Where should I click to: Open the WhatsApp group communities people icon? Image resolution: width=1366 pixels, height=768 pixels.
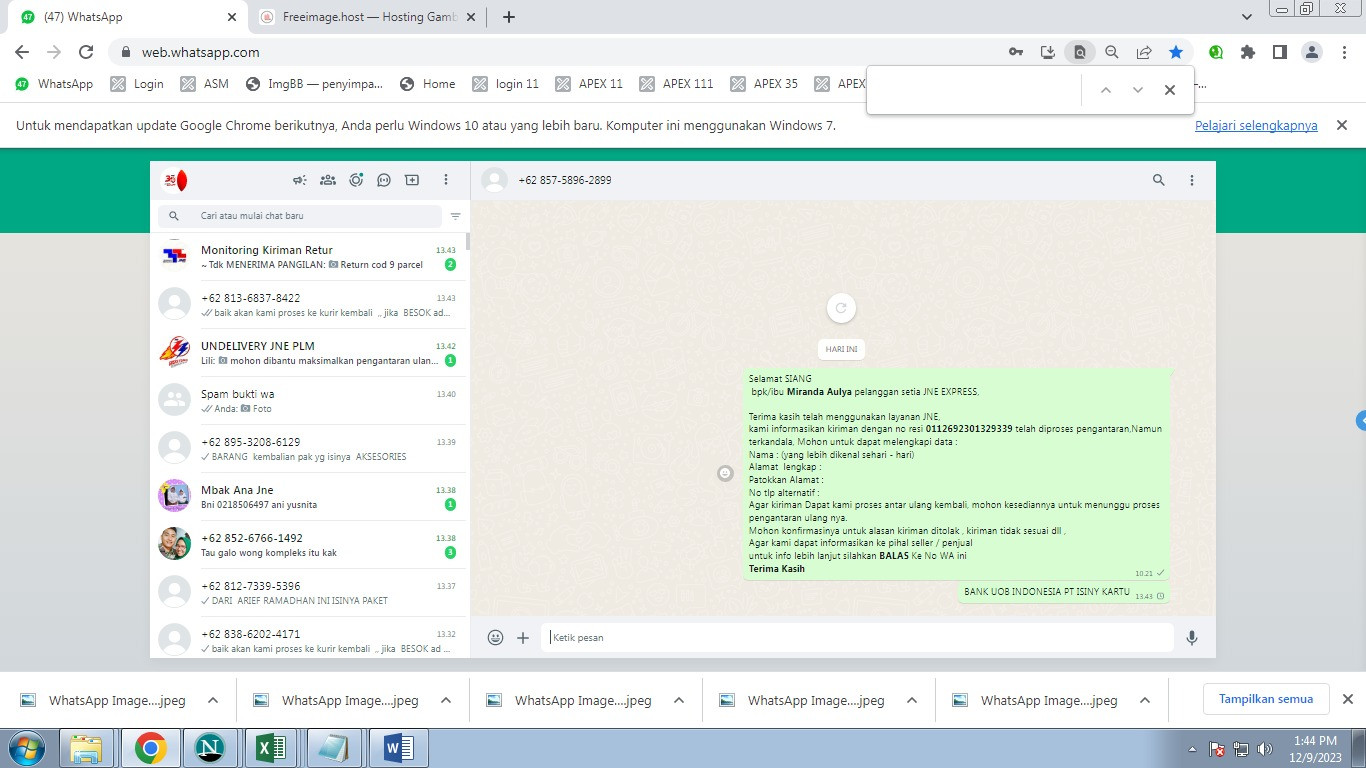pyautogui.click(x=327, y=180)
